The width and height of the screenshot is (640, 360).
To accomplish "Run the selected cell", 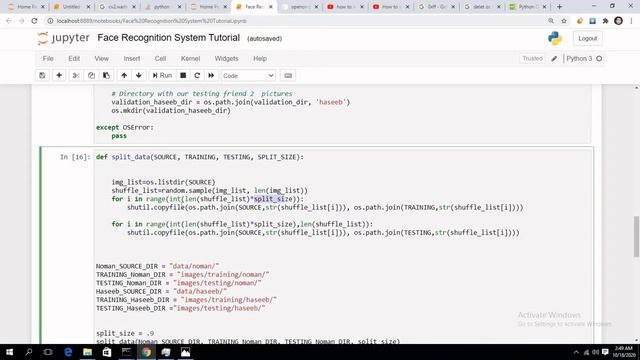I will [x=162, y=76].
